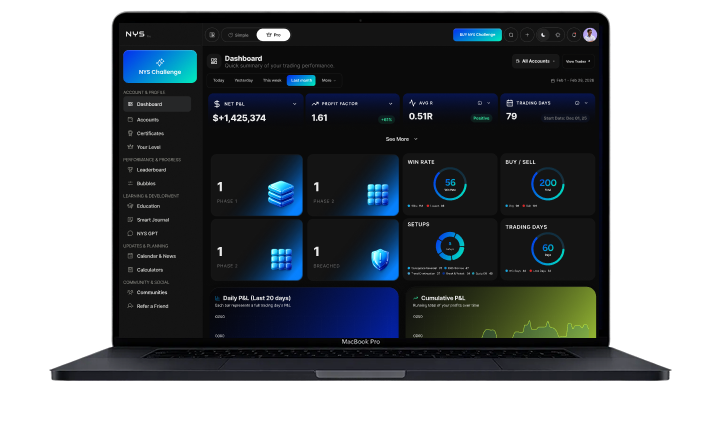Select the Last month filter tab
This screenshot has width=722, height=433.
(x=300, y=80)
